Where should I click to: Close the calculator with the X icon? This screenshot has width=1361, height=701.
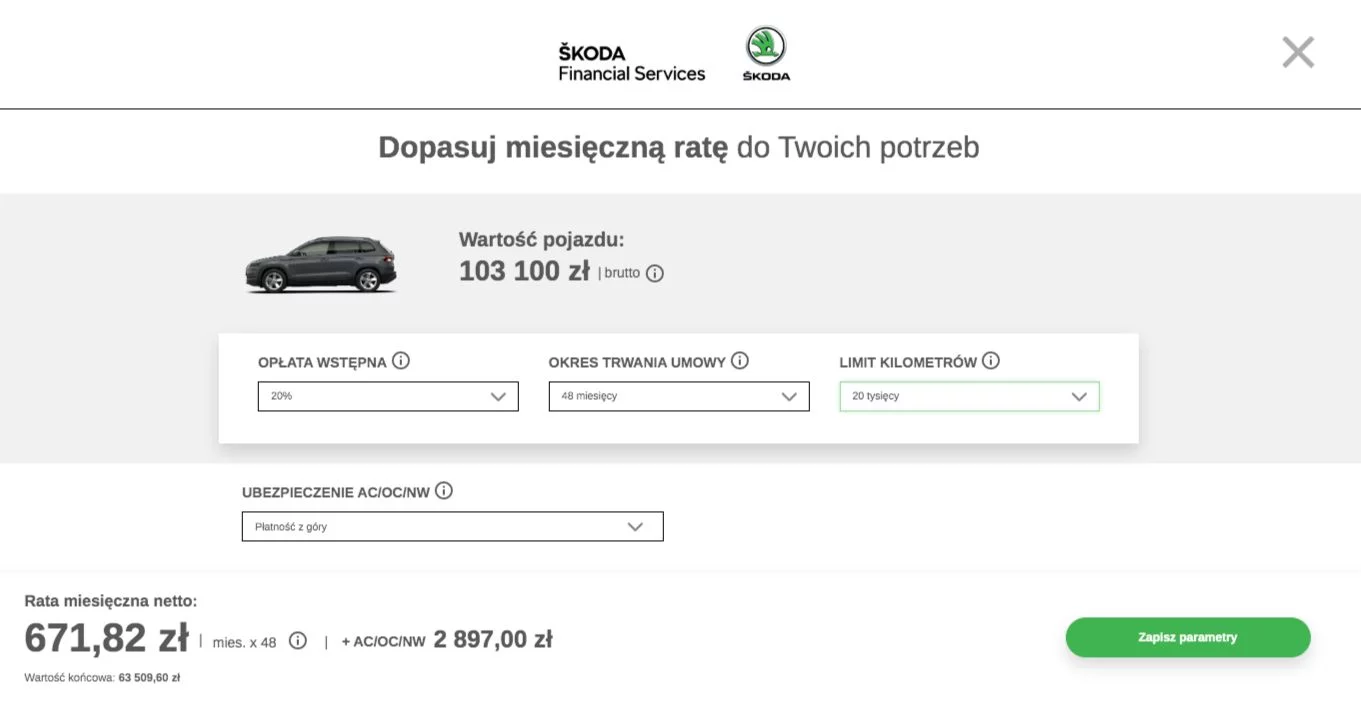pyautogui.click(x=1298, y=52)
